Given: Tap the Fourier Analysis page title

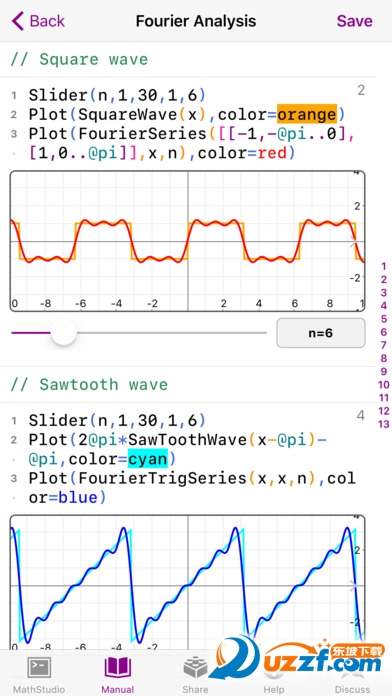Looking at the screenshot, I should (196, 21).
